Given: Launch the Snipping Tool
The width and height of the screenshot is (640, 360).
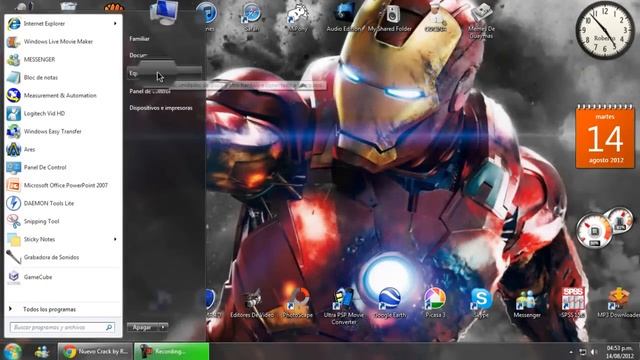Looking at the screenshot, I should pyautogui.click(x=63, y=221).
